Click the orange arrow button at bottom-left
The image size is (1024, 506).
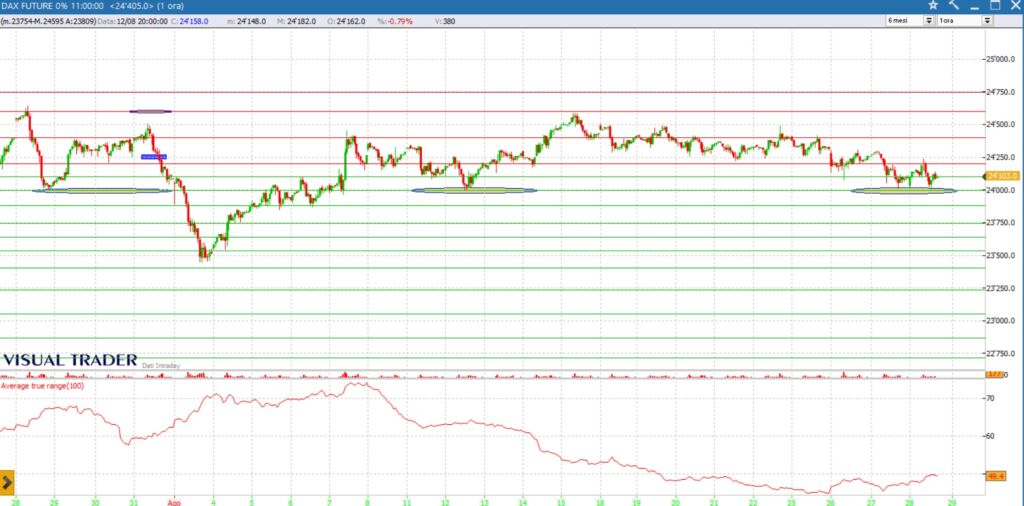(7, 483)
